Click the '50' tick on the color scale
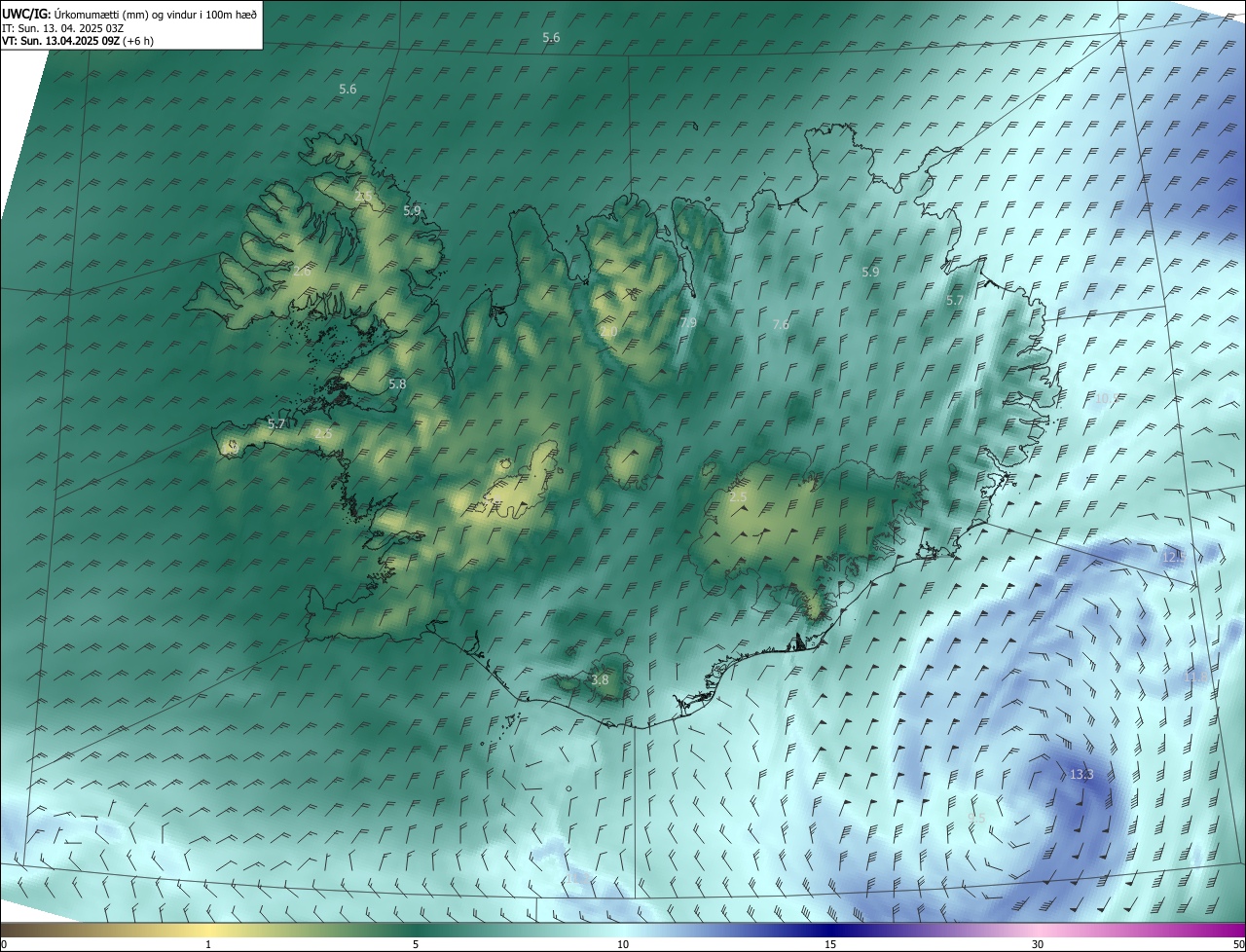 (x=1238, y=944)
